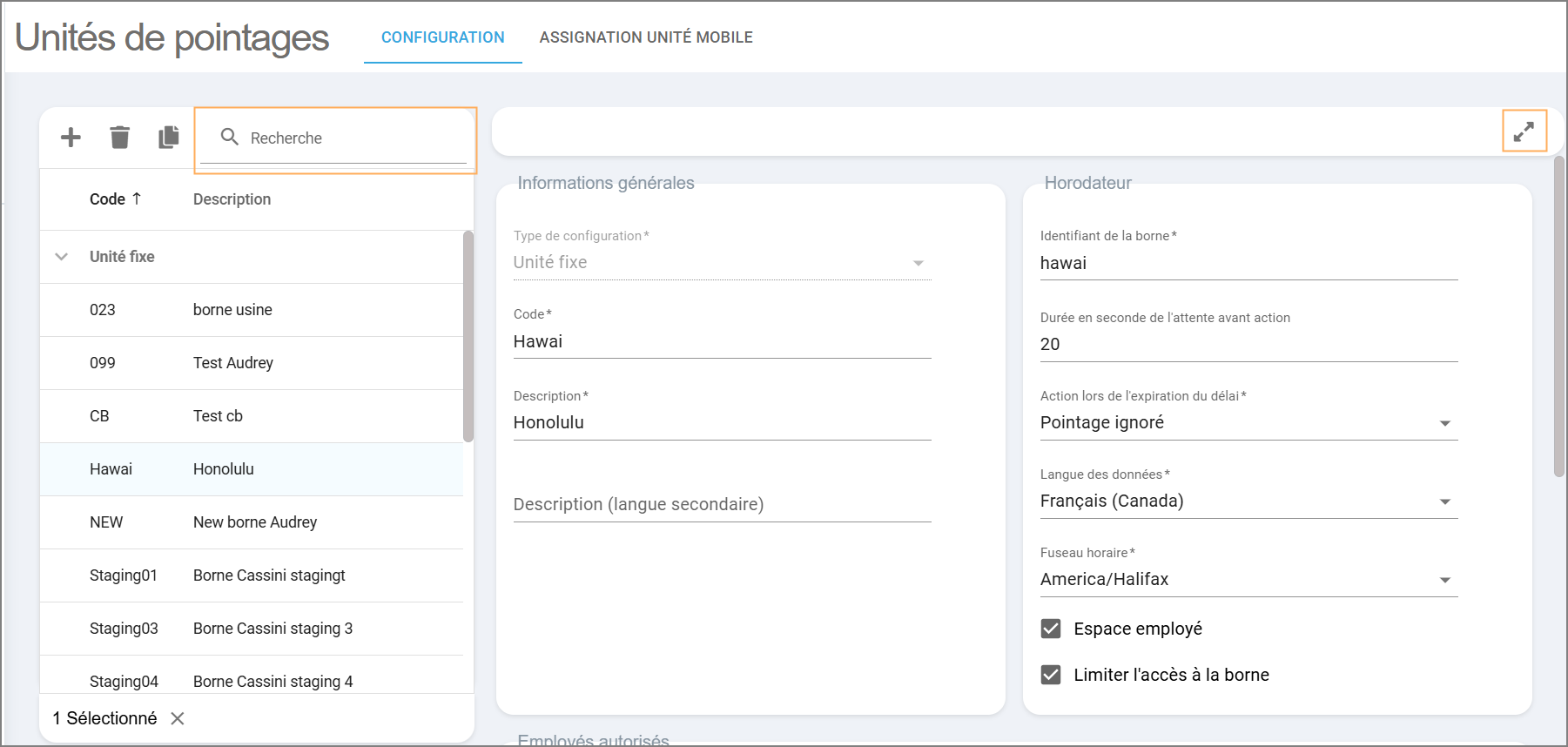Collapse the Unité fixe group
This screenshot has height=747, width=1568.
tap(62, 257)
